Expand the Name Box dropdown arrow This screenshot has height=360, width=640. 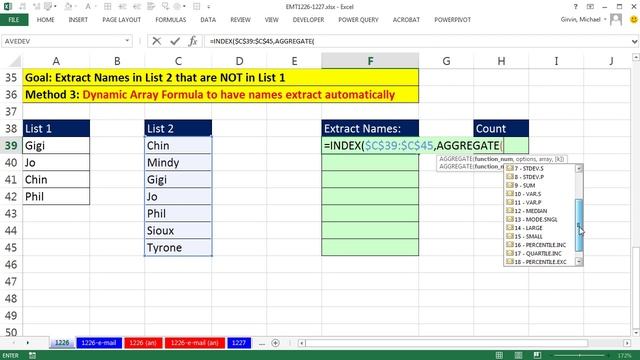127,41
